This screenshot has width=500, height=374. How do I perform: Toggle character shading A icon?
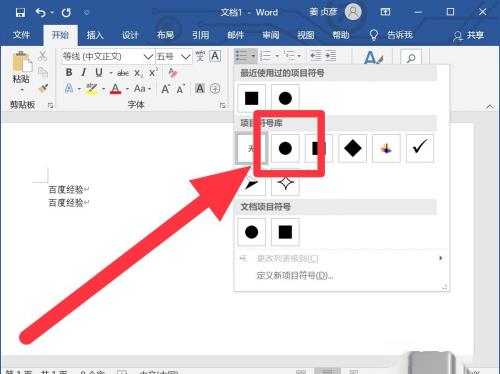pyautogui.click(x=200, y=88)
